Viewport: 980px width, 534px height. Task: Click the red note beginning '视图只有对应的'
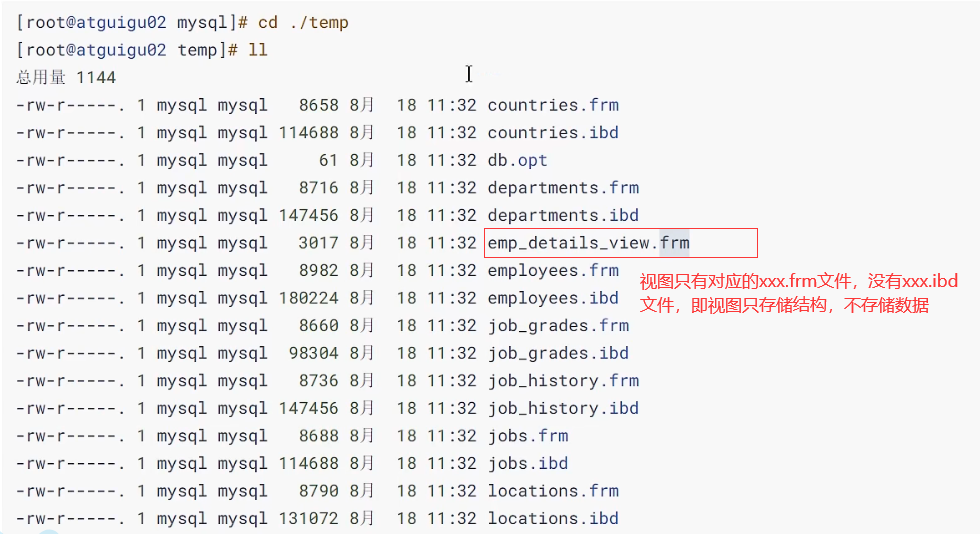[798, 293]
